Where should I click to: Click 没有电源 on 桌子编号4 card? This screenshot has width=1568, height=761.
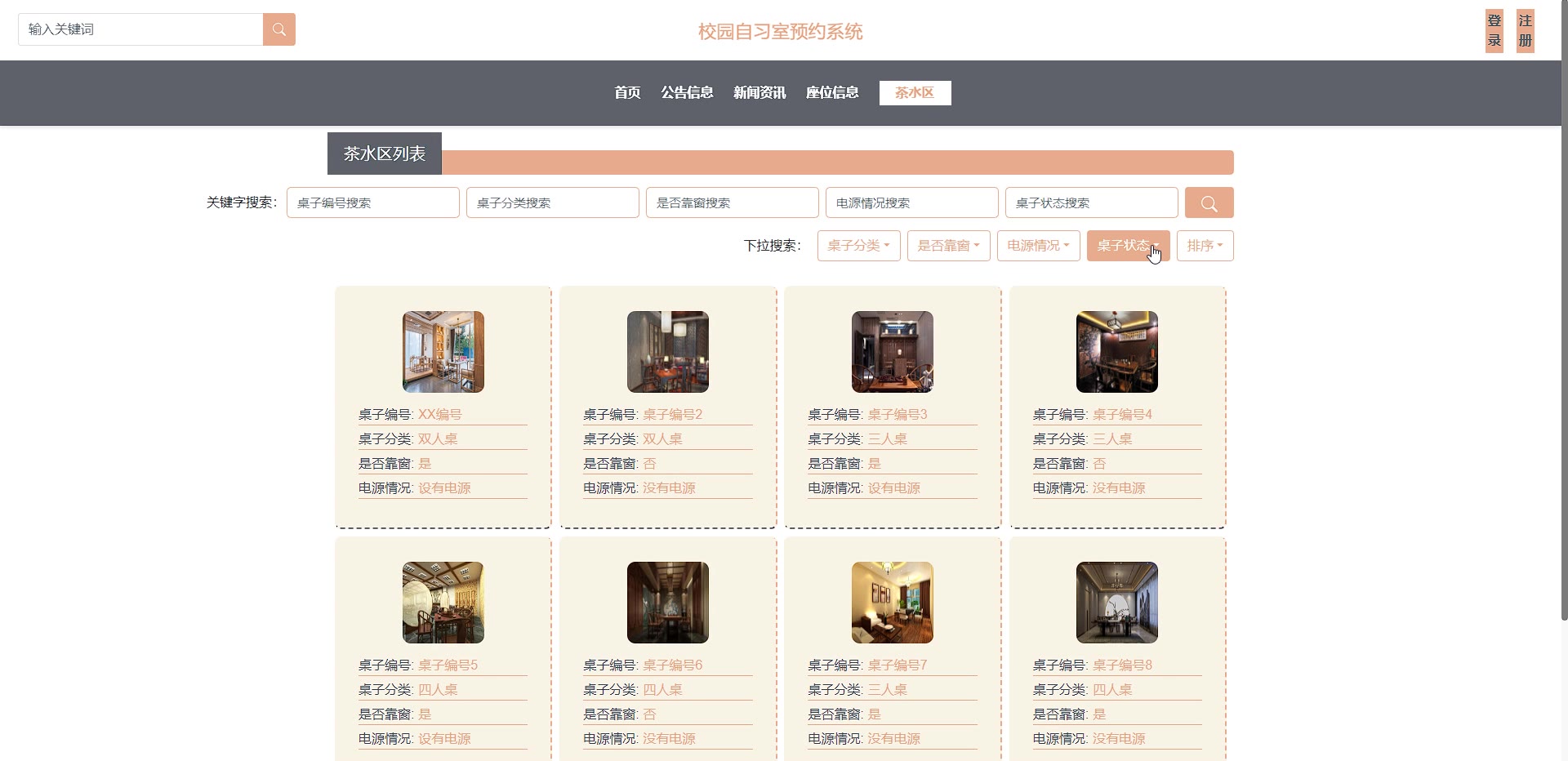coord(1119,488)
